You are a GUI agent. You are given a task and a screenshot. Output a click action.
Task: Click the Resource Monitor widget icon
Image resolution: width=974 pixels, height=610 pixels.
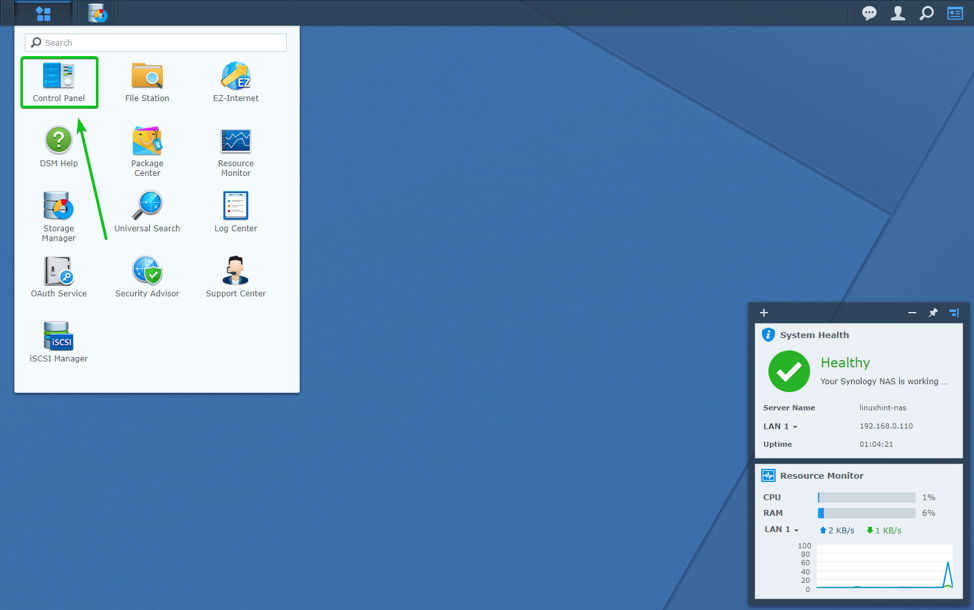coord(768,476)
